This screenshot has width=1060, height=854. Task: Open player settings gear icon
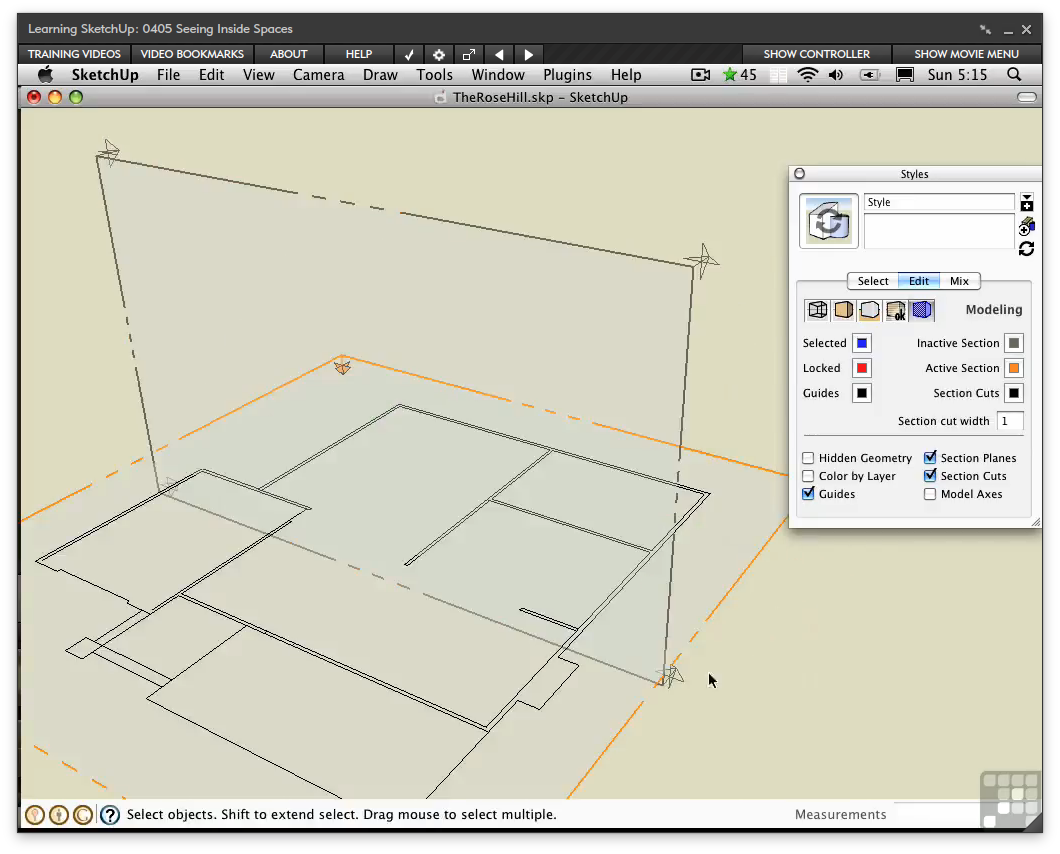point(439,54)
